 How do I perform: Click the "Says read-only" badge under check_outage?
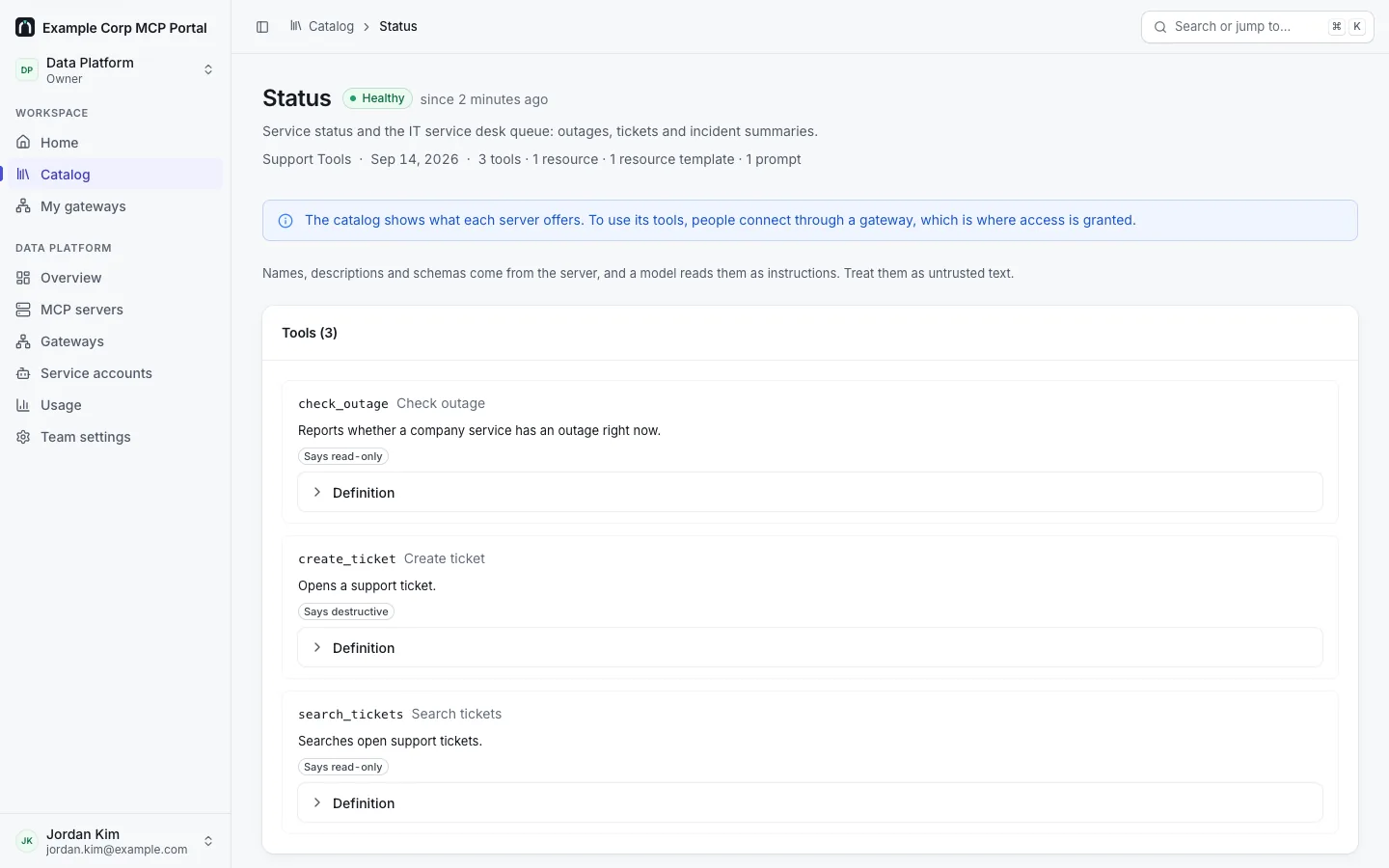pos(343,456)
